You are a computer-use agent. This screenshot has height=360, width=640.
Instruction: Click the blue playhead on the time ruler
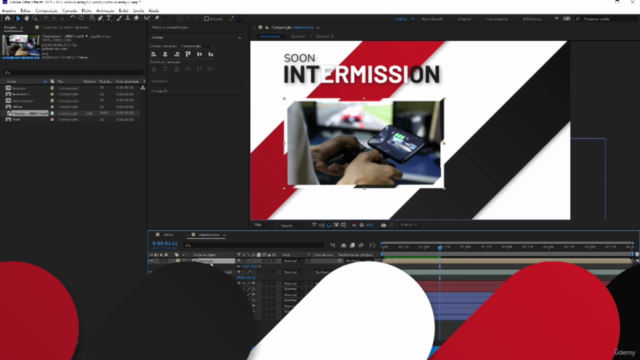pyautogui.click(x=440, y=247)
